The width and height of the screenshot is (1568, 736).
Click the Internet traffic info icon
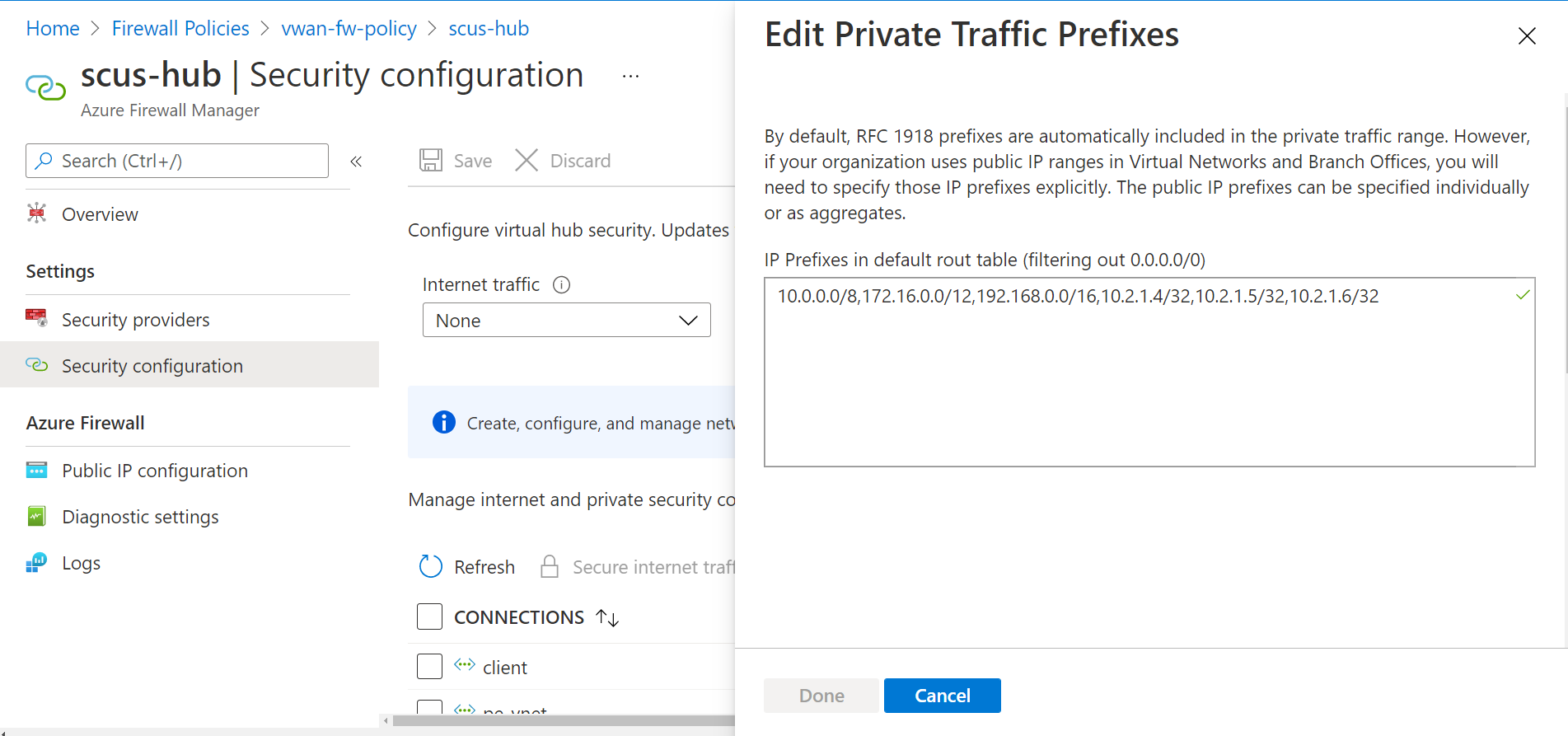click(x=562, y=285)
